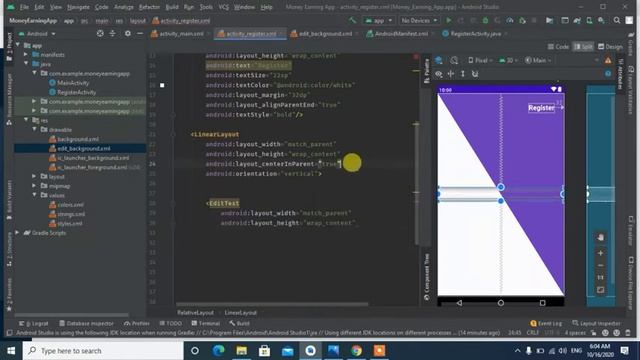The width and height of the screenshot is (640, 360).
Task: Open Profile app speedometer icon
Action: click(x=510, y=20)
